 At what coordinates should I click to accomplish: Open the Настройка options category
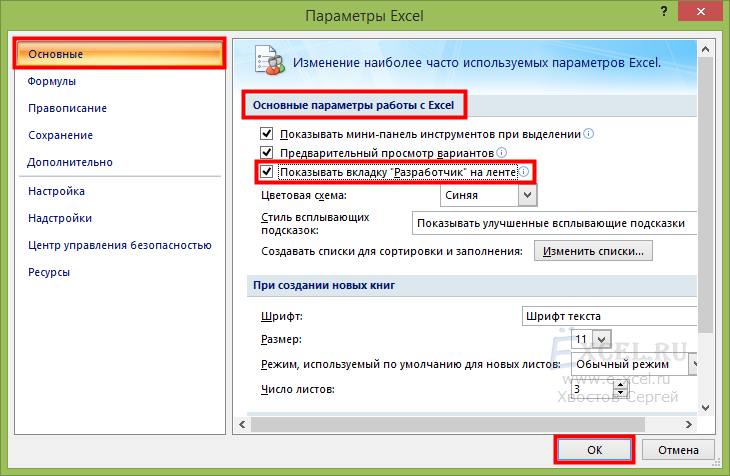pos(56,191)
